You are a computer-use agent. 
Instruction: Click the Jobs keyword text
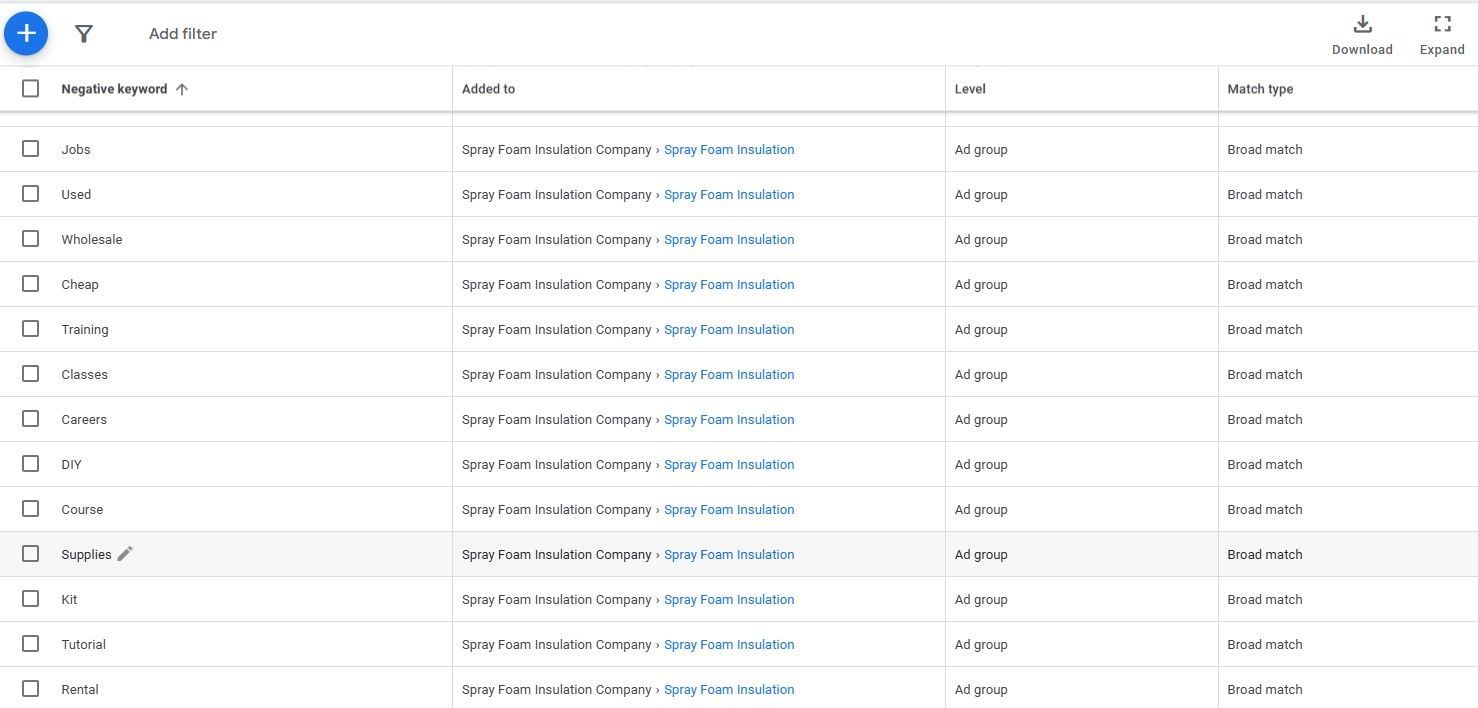[76, 150]
